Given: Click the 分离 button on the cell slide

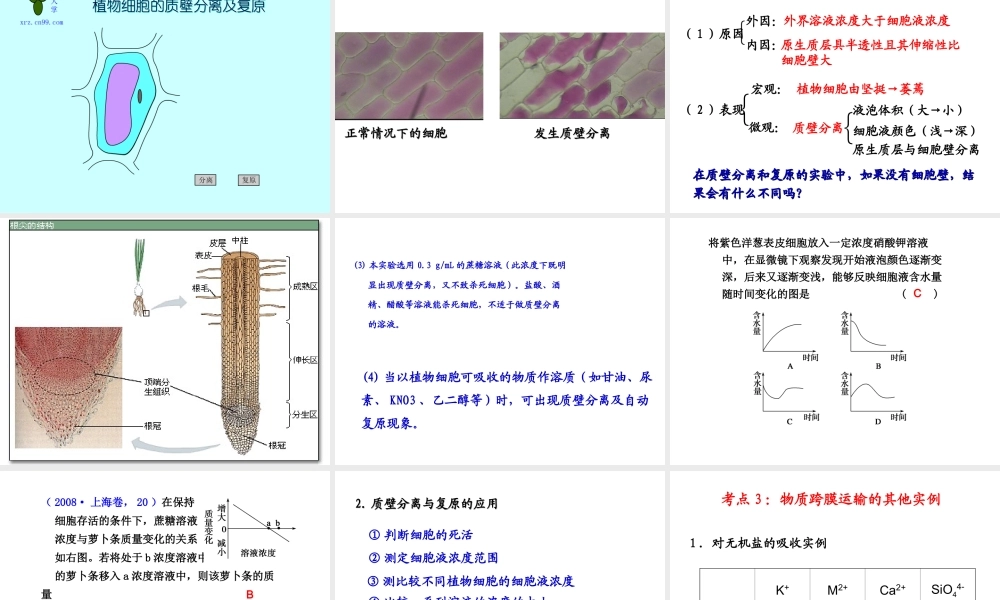Looking at the screenshot, I should pos(205,180).
